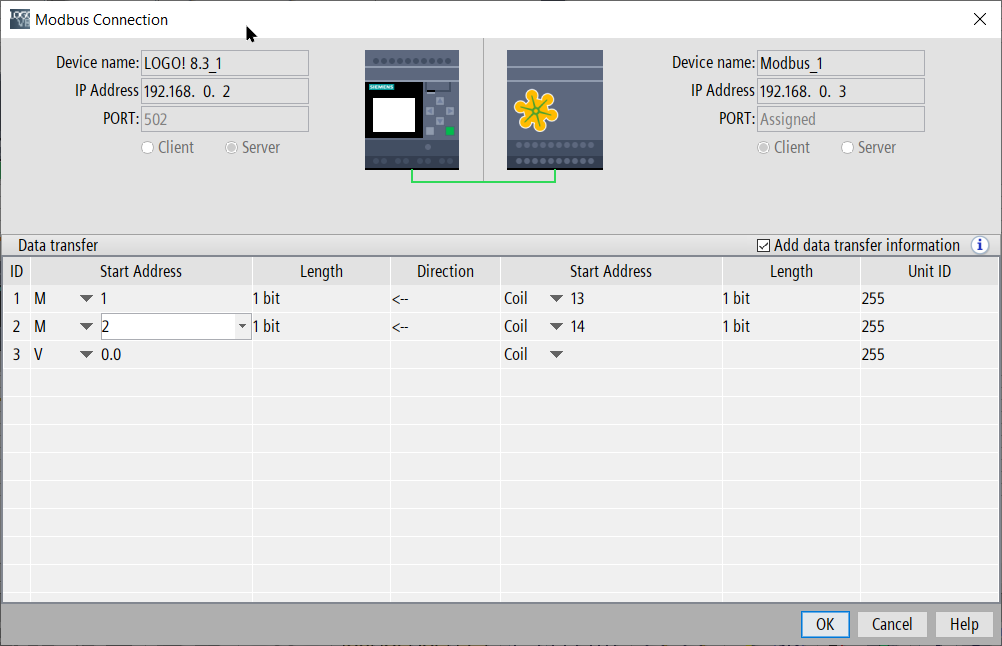Select Client radio for LOGO! 8.3_1
Viewport: 1002px width, 646px height.
click(x=148, y=148)
